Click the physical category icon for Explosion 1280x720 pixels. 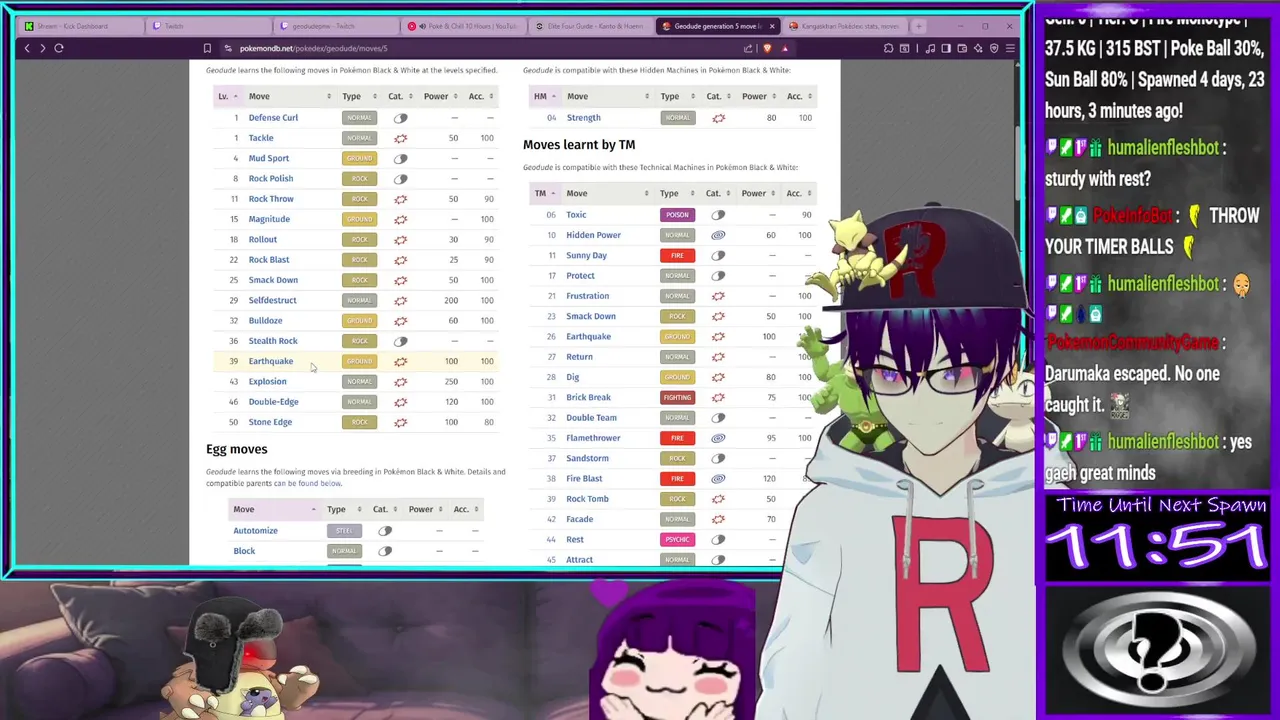tap(400, 381)
